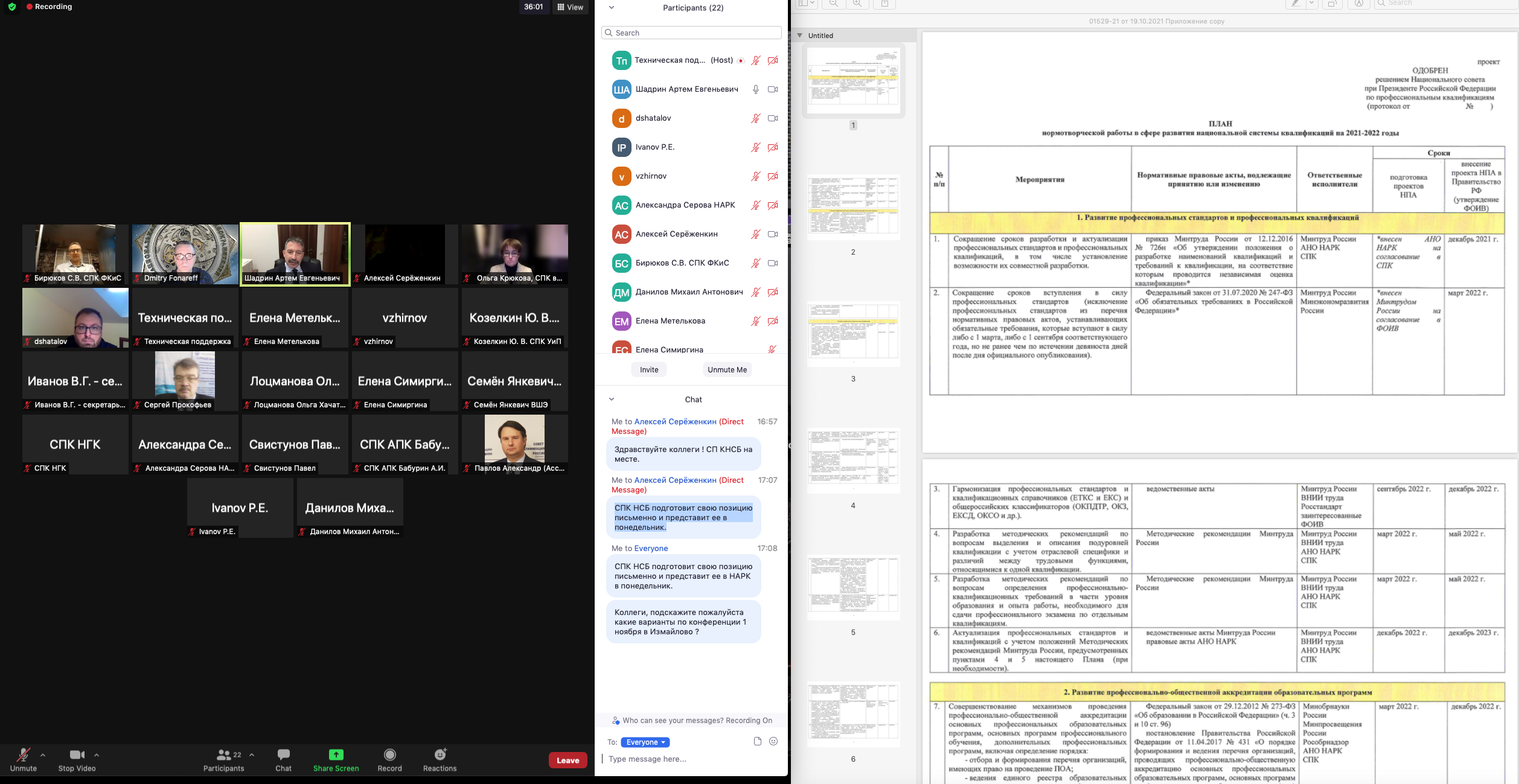1519x784 pixels.
Task: Select page 1 thumbnail in Preview
Action: [853, 81]
